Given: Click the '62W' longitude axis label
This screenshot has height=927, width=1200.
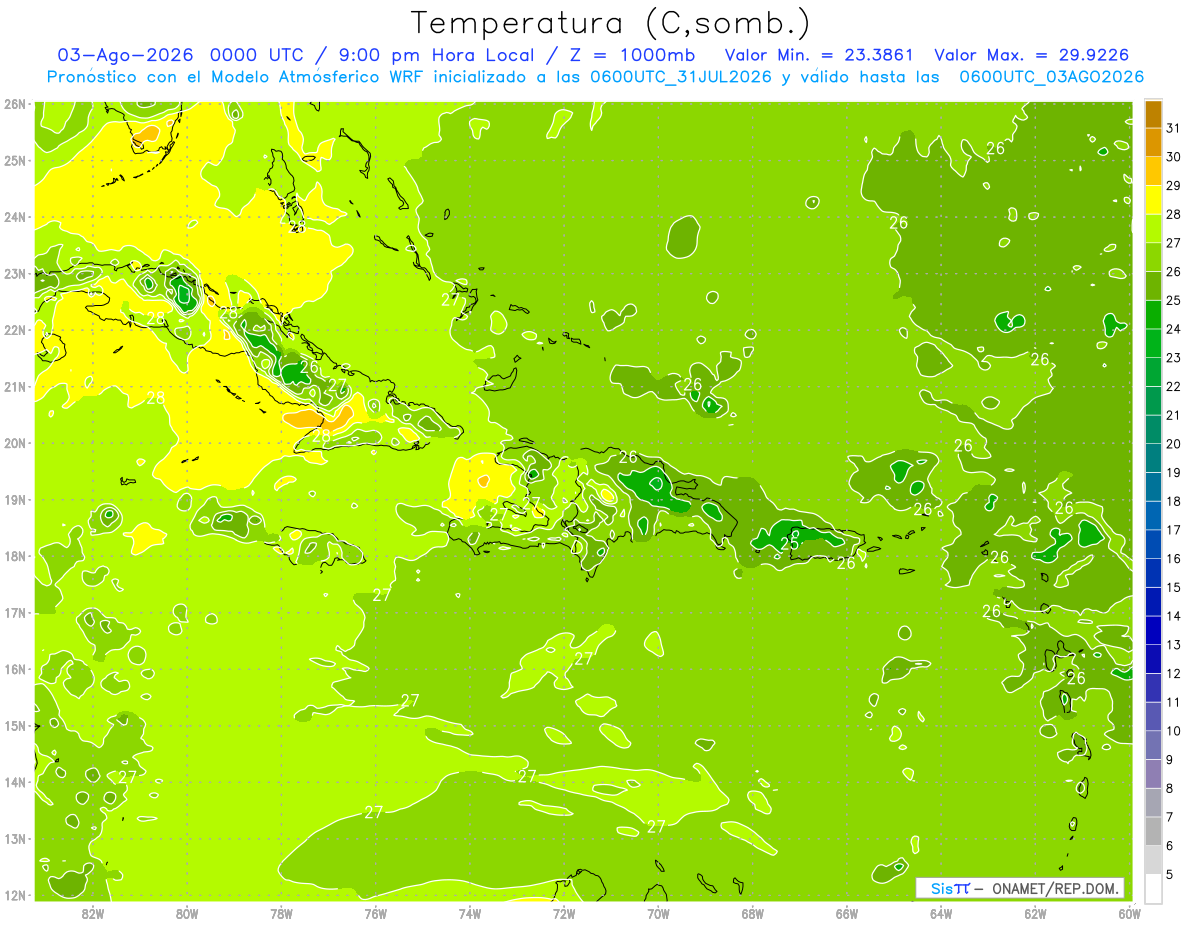Looking at the screenshot, I should [x=1035, y=913].
